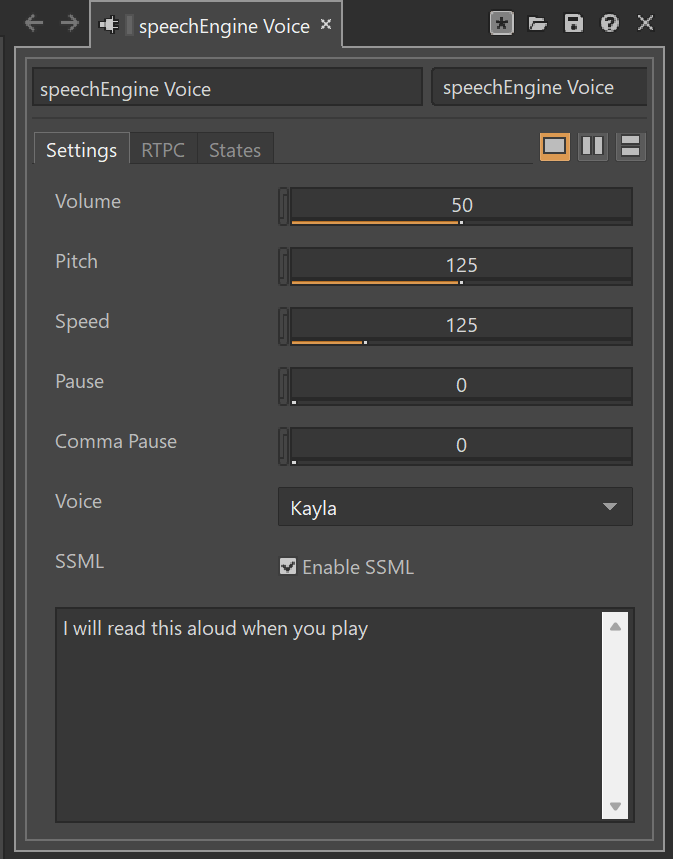673x859 pixels.
Task: Click the Pitch slider showing 125
Action: (x=461, y=266)
